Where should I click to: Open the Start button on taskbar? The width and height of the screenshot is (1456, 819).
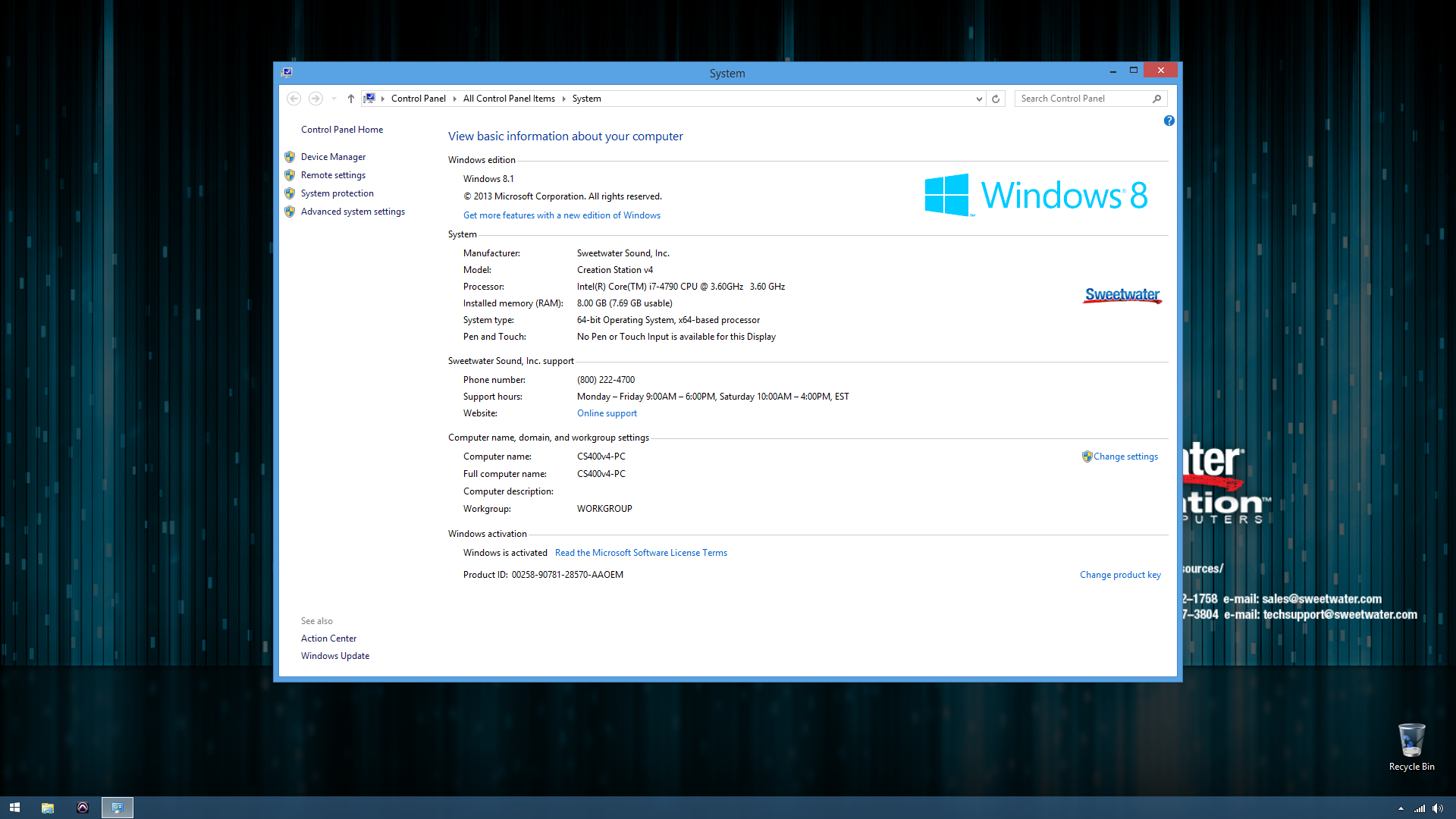(x=14, y=808)
